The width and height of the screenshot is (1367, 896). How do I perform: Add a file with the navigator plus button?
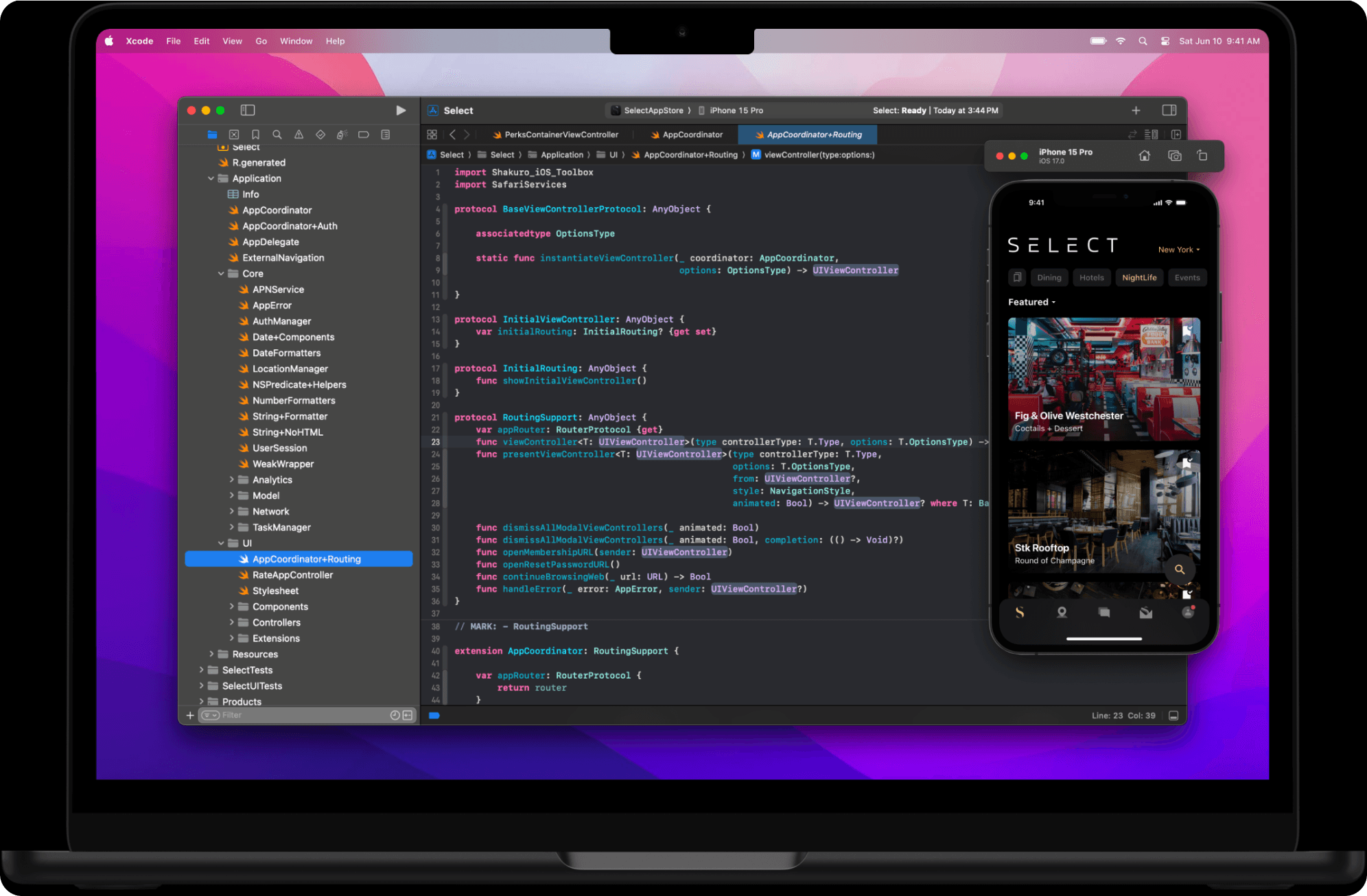(x=190, y=716)
